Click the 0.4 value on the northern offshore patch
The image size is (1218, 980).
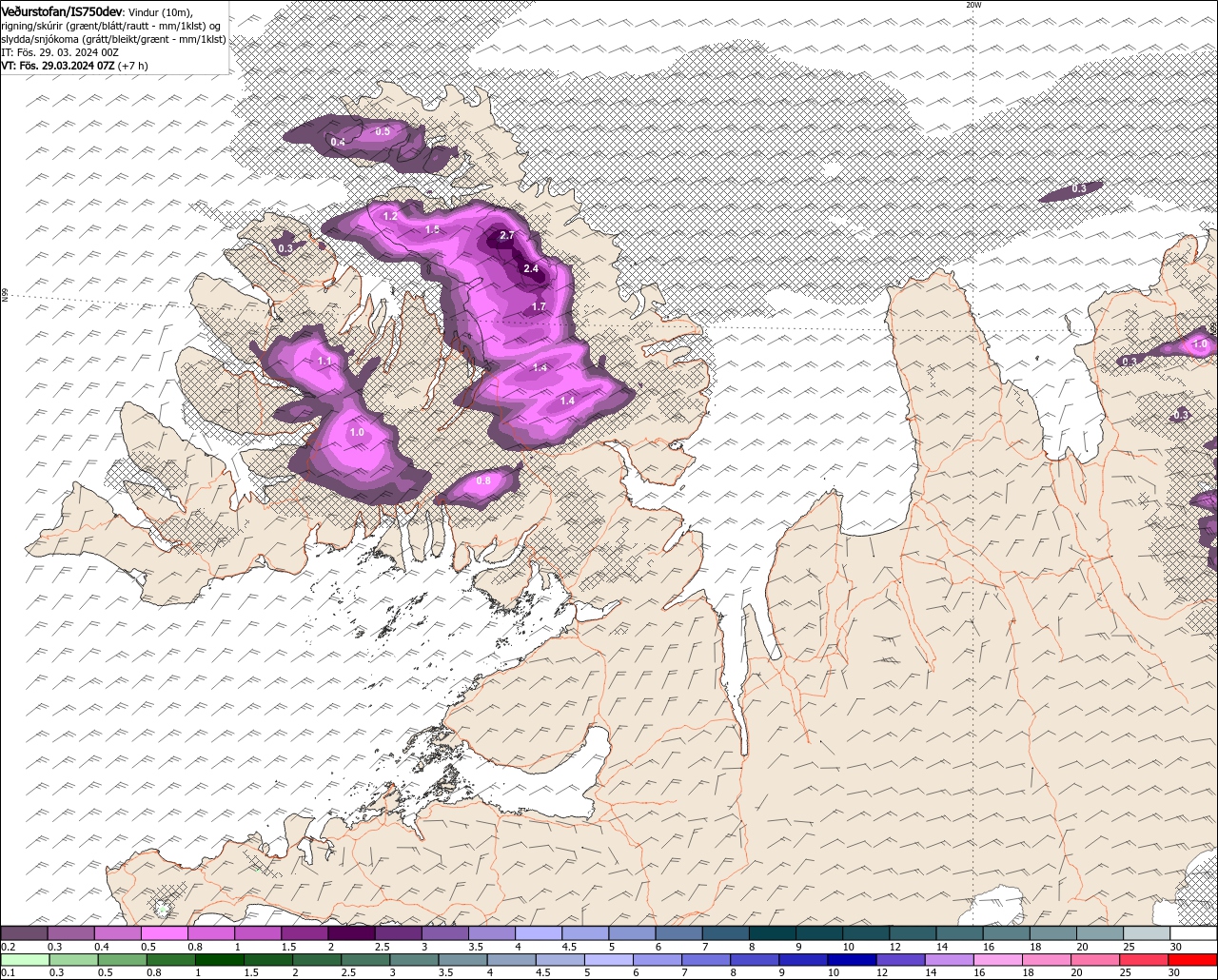point(338,142)
